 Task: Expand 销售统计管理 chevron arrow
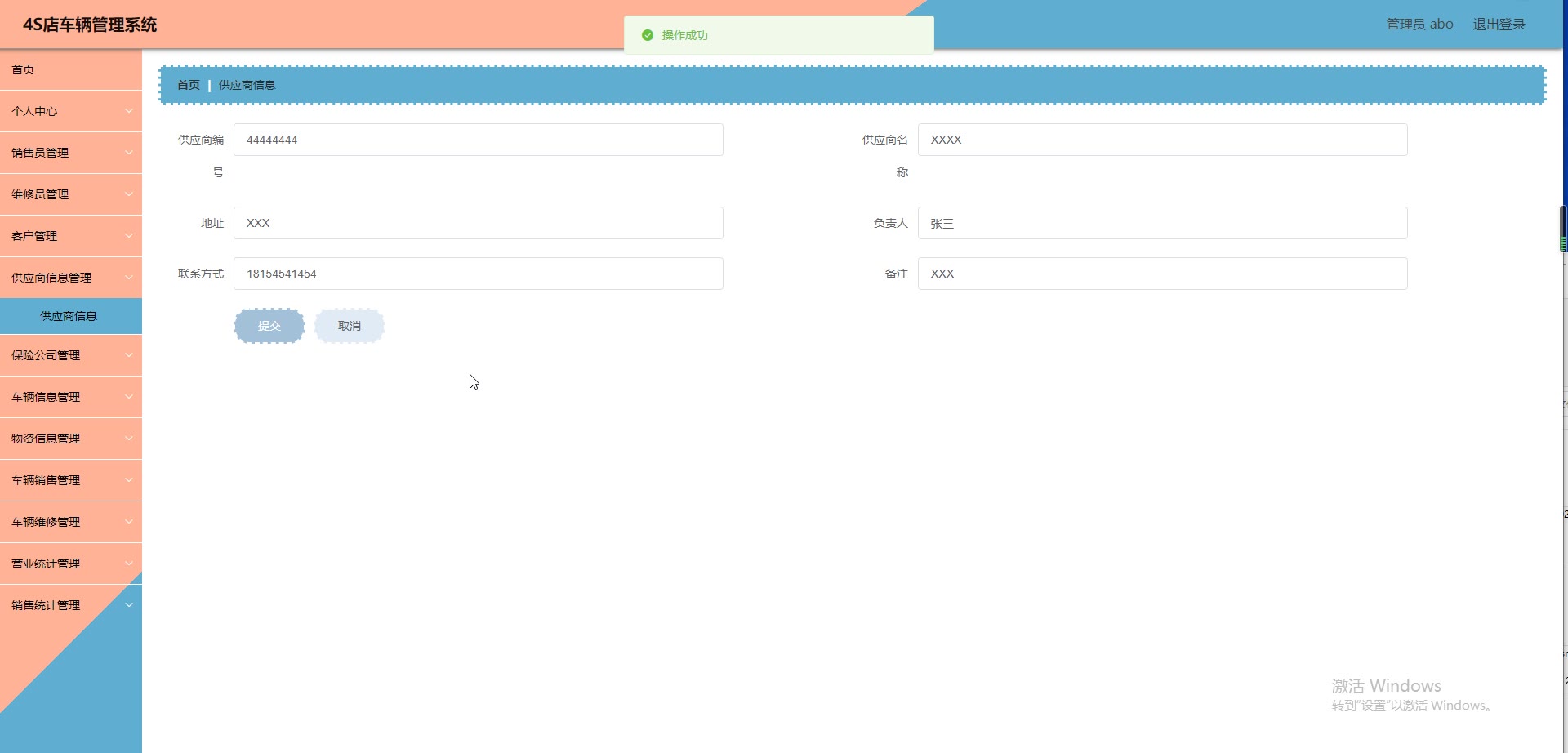pyautogui.click(x=129, y=605)
